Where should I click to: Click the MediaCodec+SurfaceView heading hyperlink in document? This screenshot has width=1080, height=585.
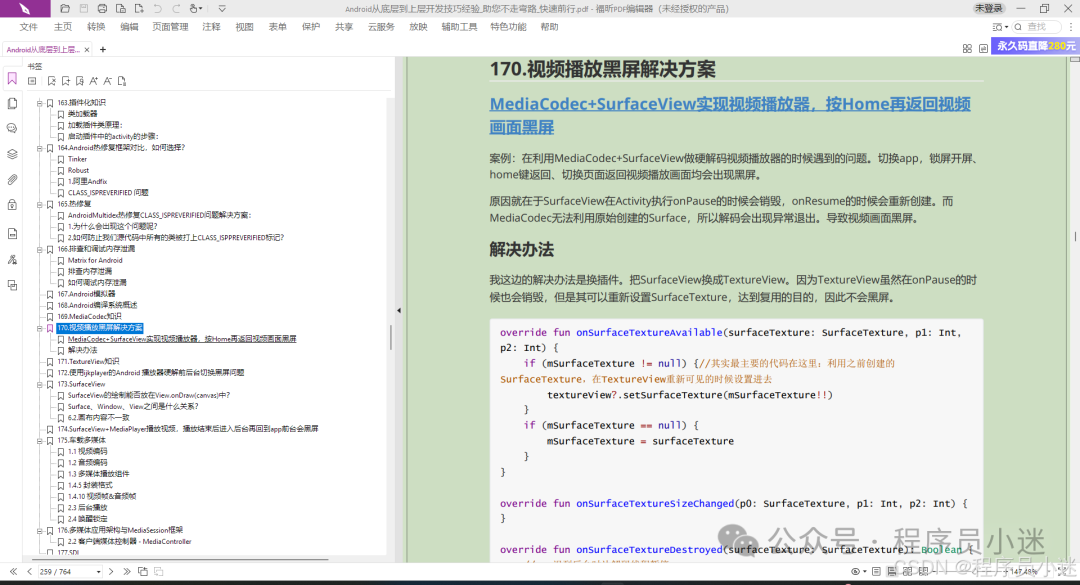(x=730, y=115)
